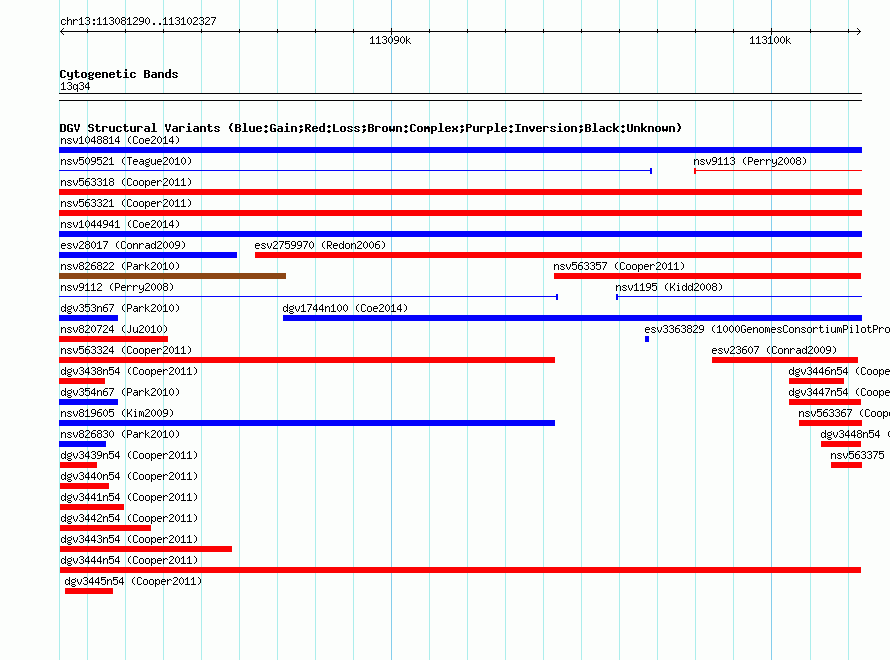The width and height of the screenshot is (890, 660).
Task: Click the 113100k ruler tick label
Action: 770,40
